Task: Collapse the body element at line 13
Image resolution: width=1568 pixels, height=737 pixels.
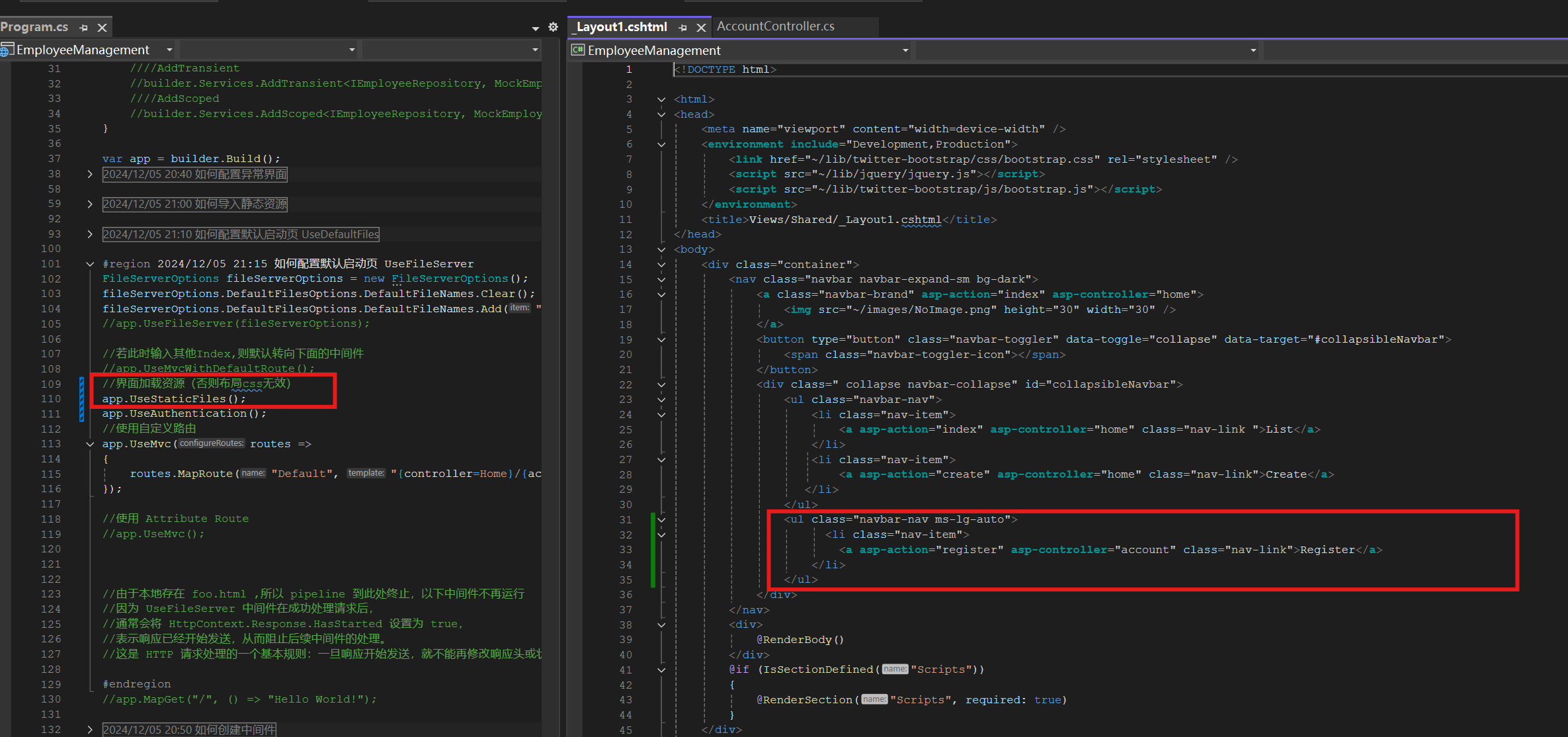Action: [661, 249]
